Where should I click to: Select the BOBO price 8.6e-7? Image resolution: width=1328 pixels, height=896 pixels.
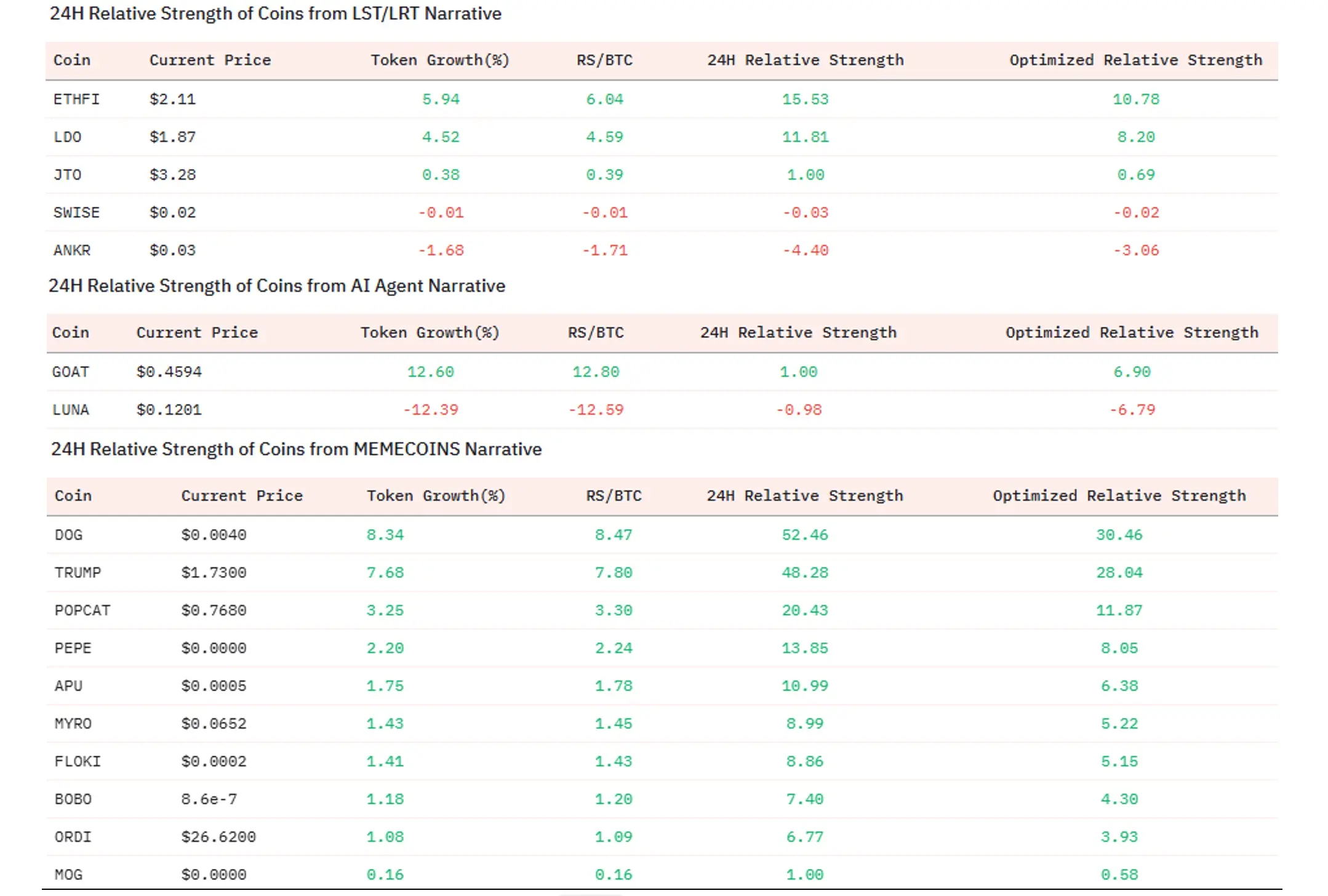(x=209, y=799)
